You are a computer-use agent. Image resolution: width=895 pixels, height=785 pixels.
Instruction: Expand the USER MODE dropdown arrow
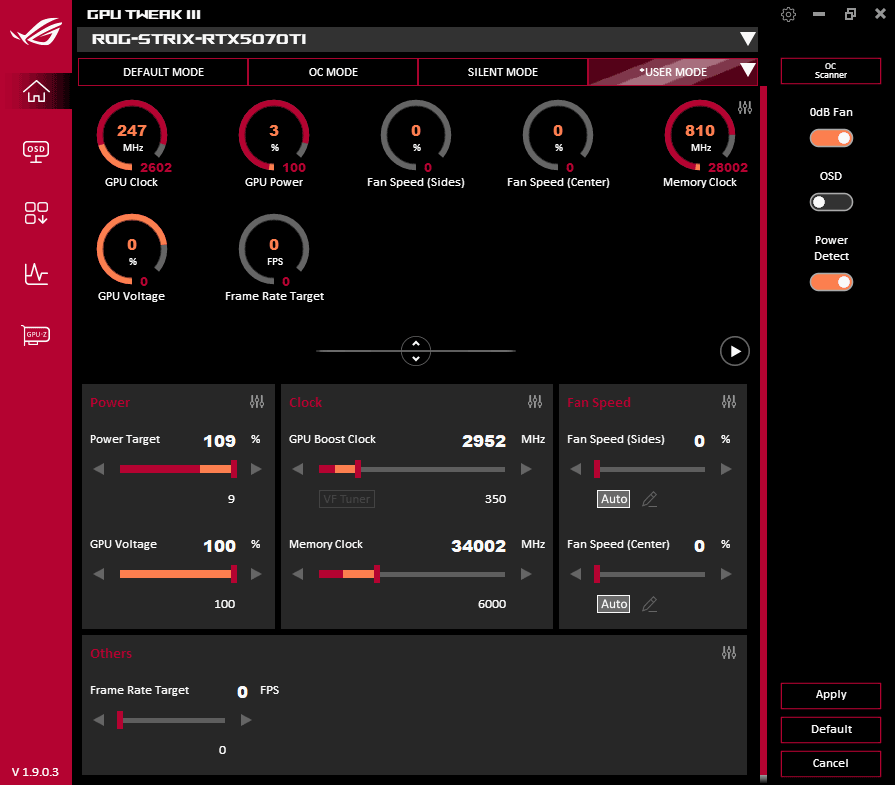[748, 71]
